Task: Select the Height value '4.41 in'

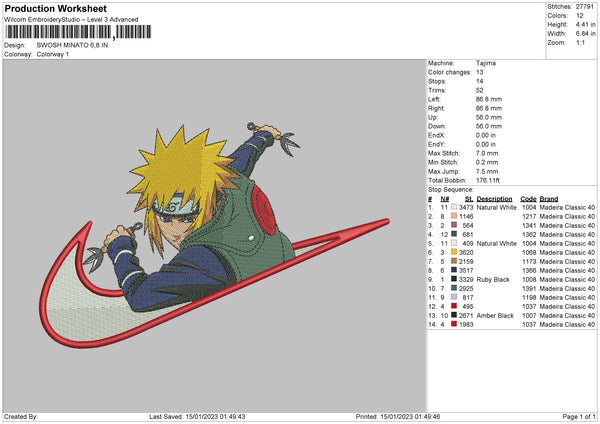Action: pos(585,24)
